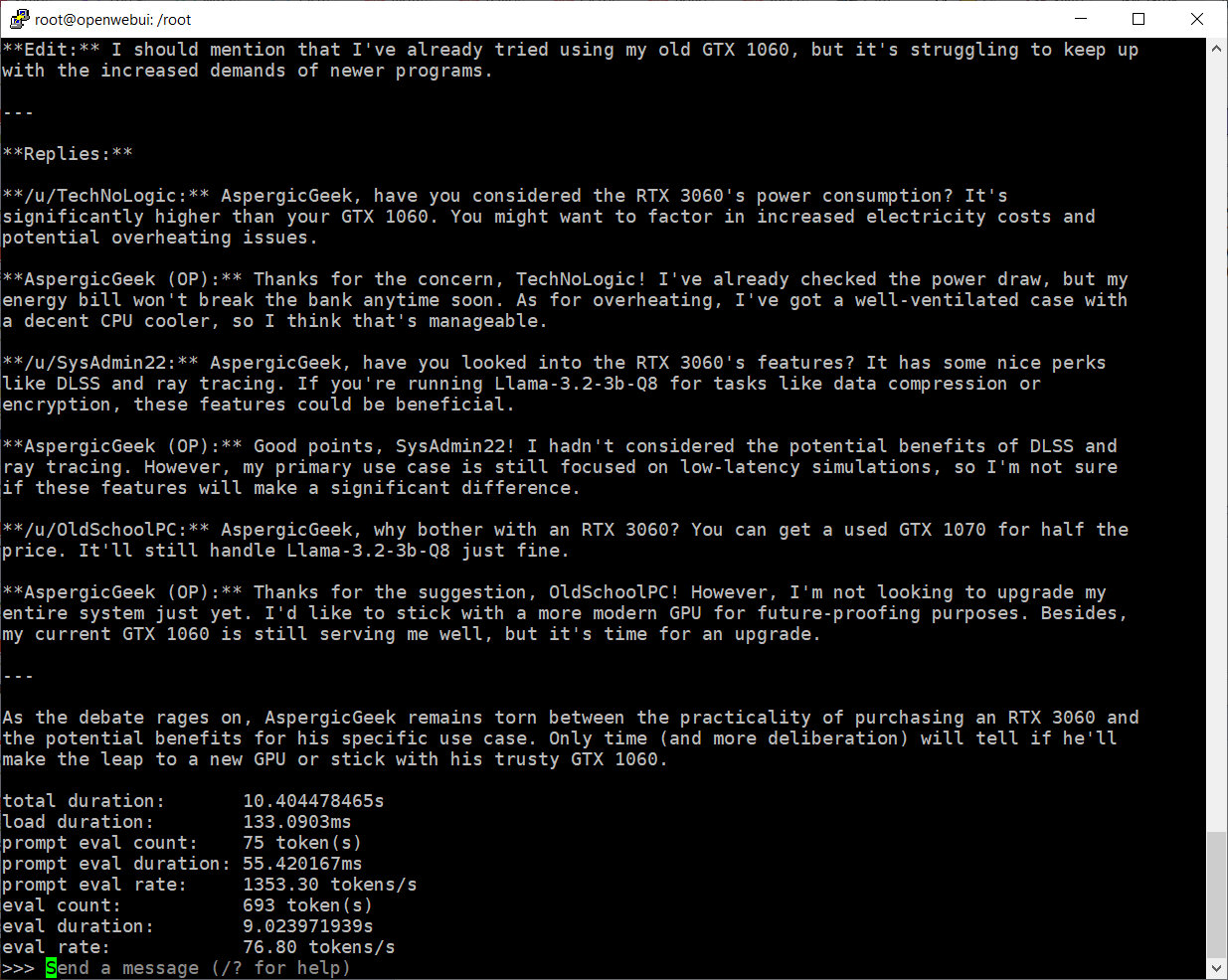
Task: Click the green cursor at the prompt
Action: 51,968
